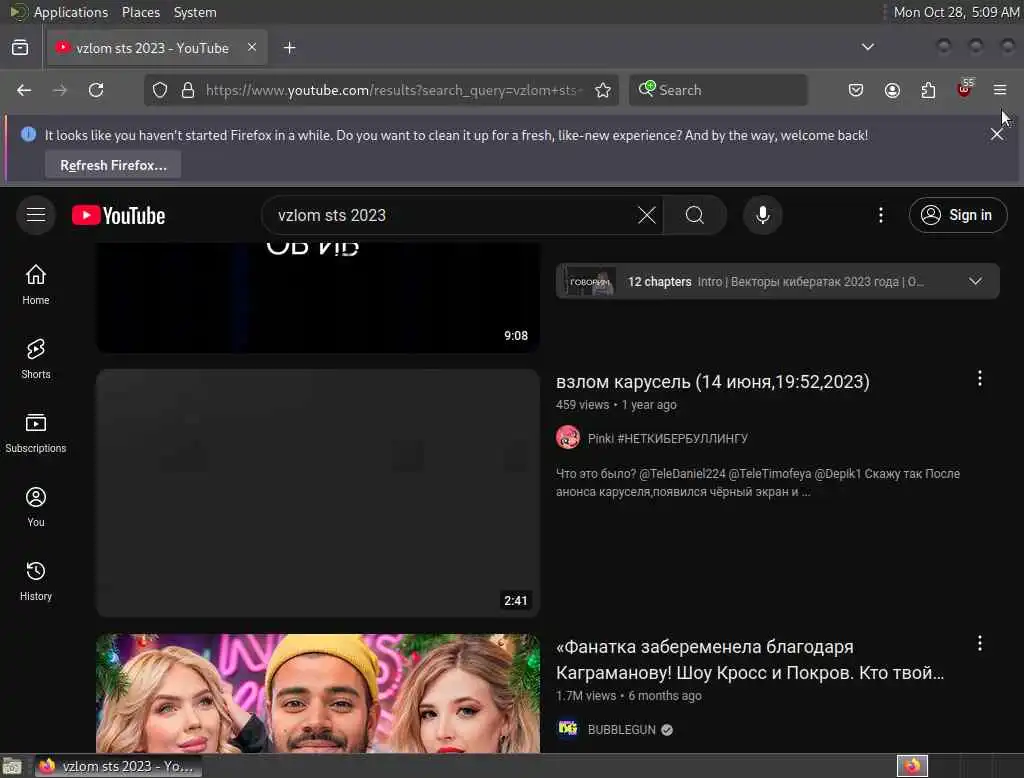Open взлом карусель video title
The width and height of the screenshot is (1024, 778).
point(712,381)
